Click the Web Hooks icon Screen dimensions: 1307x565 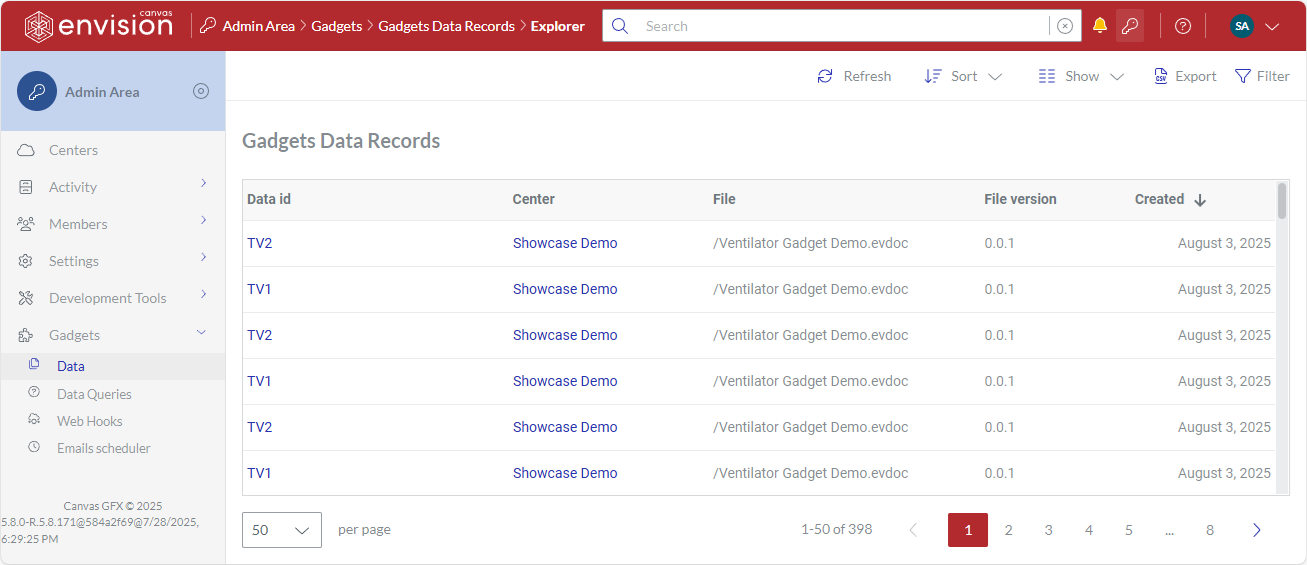pyautogui.click(x=34, y=420)
